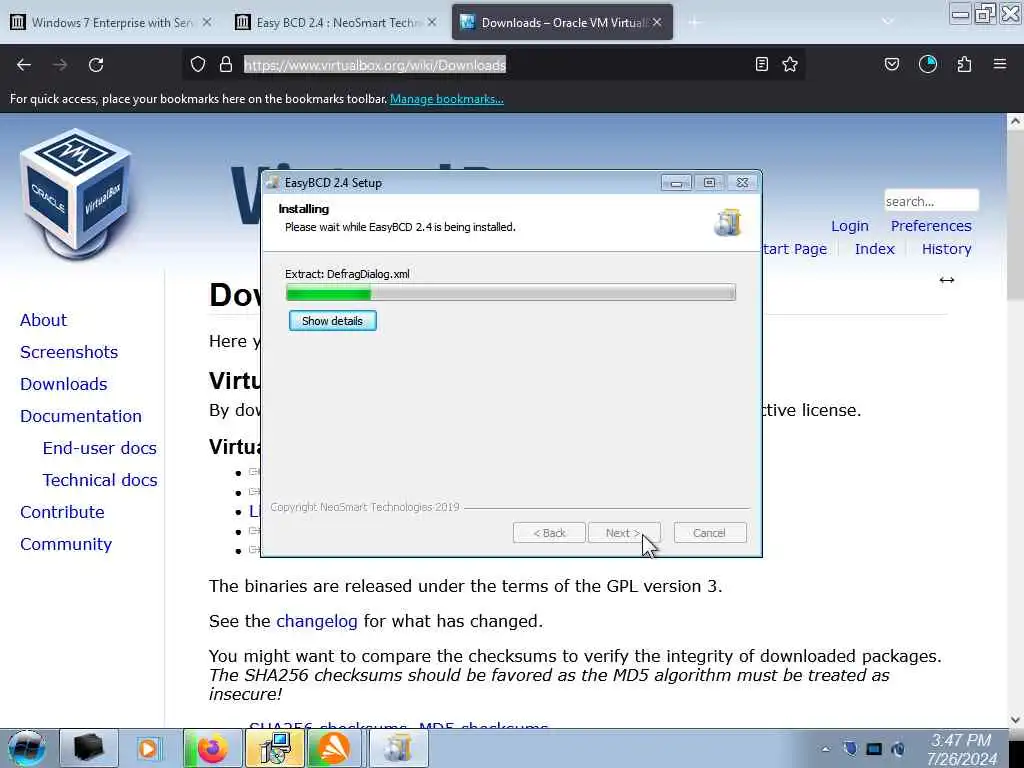1024x768 pixels.
Task: Click the browser Back arrow
Action: (x=24, y=65)
